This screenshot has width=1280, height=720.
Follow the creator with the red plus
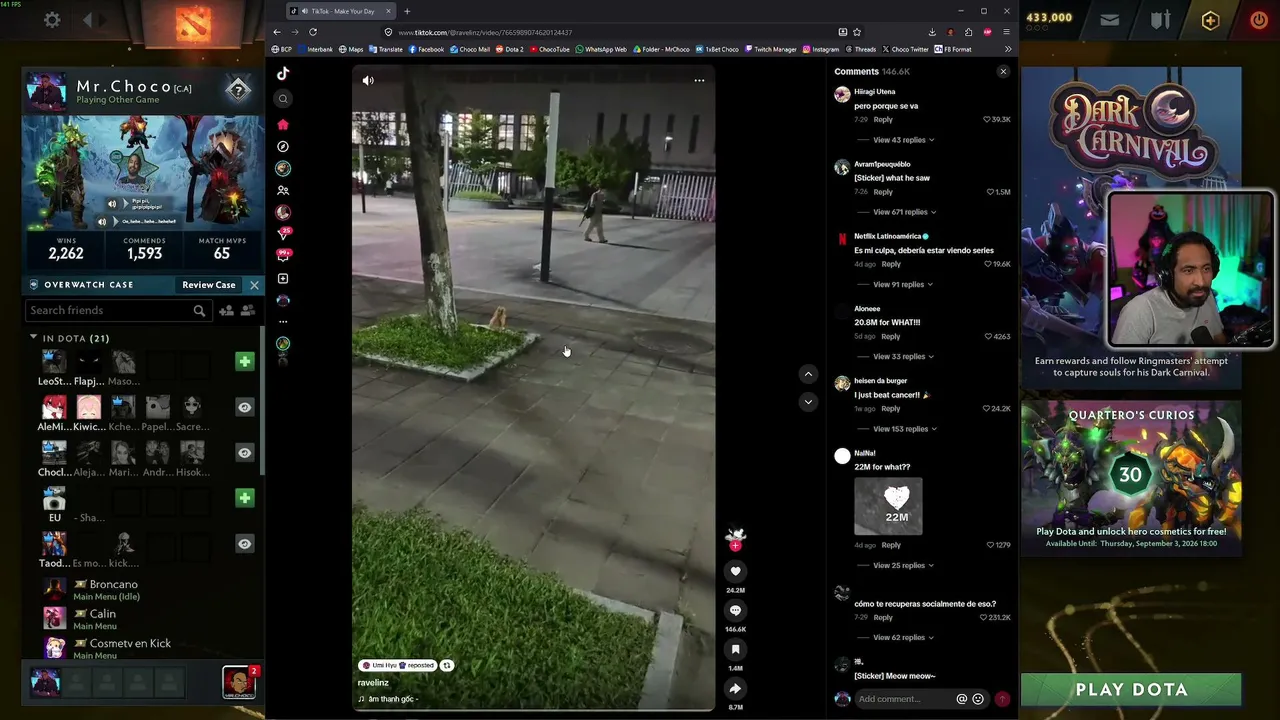[735, 546]
